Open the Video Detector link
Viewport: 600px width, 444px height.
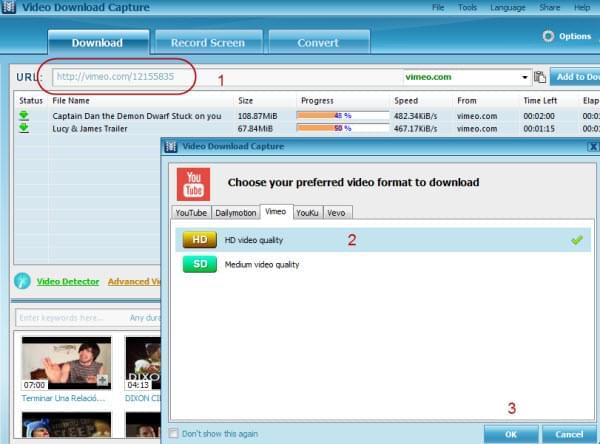tap(68, 282)
